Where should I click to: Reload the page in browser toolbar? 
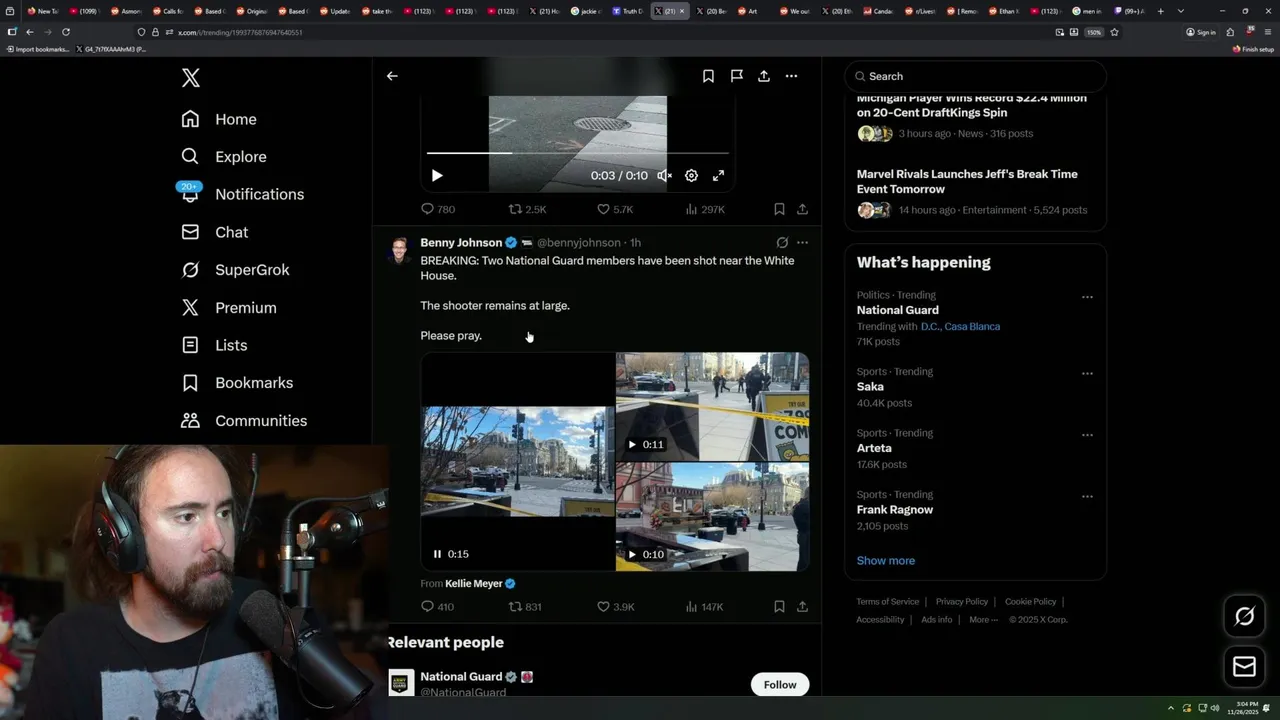coord(66,32)
